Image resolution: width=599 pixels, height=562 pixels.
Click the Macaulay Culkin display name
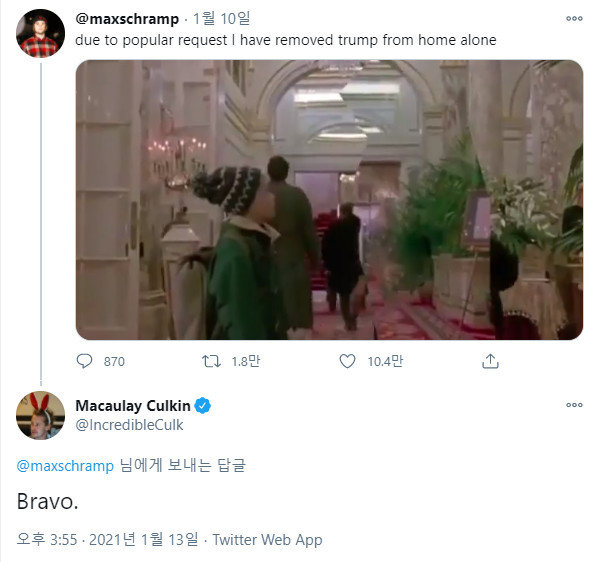pyautogui.click(x=133, y=406)
